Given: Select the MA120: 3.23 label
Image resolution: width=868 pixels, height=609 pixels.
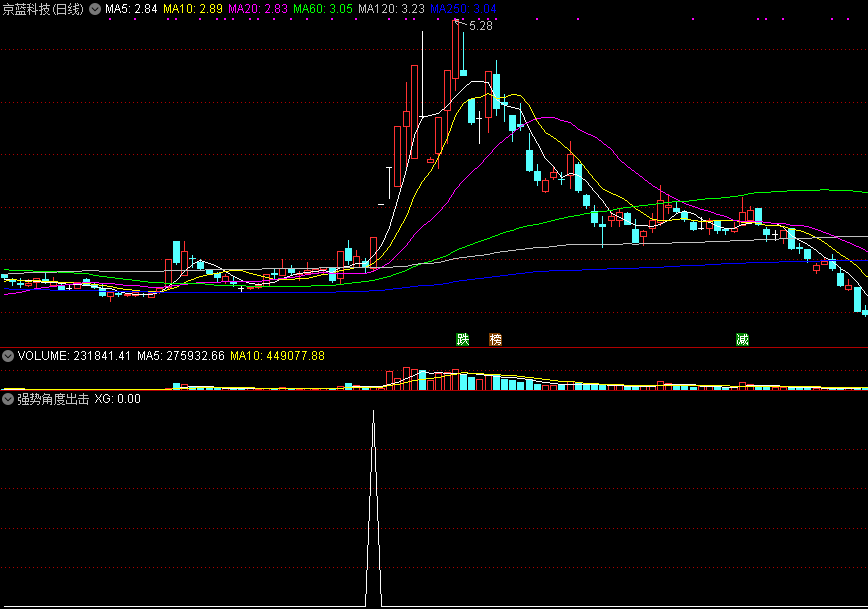Looking at the screenshot, I should 391,9.
